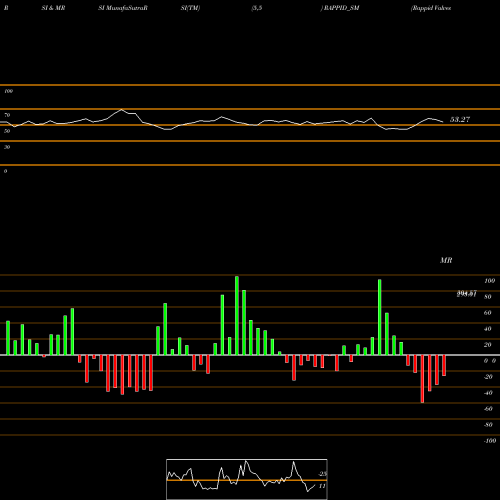Click the 50 level label on RSI axis
The height and width of the screenshot is (500, 500).
coord(7,131)
